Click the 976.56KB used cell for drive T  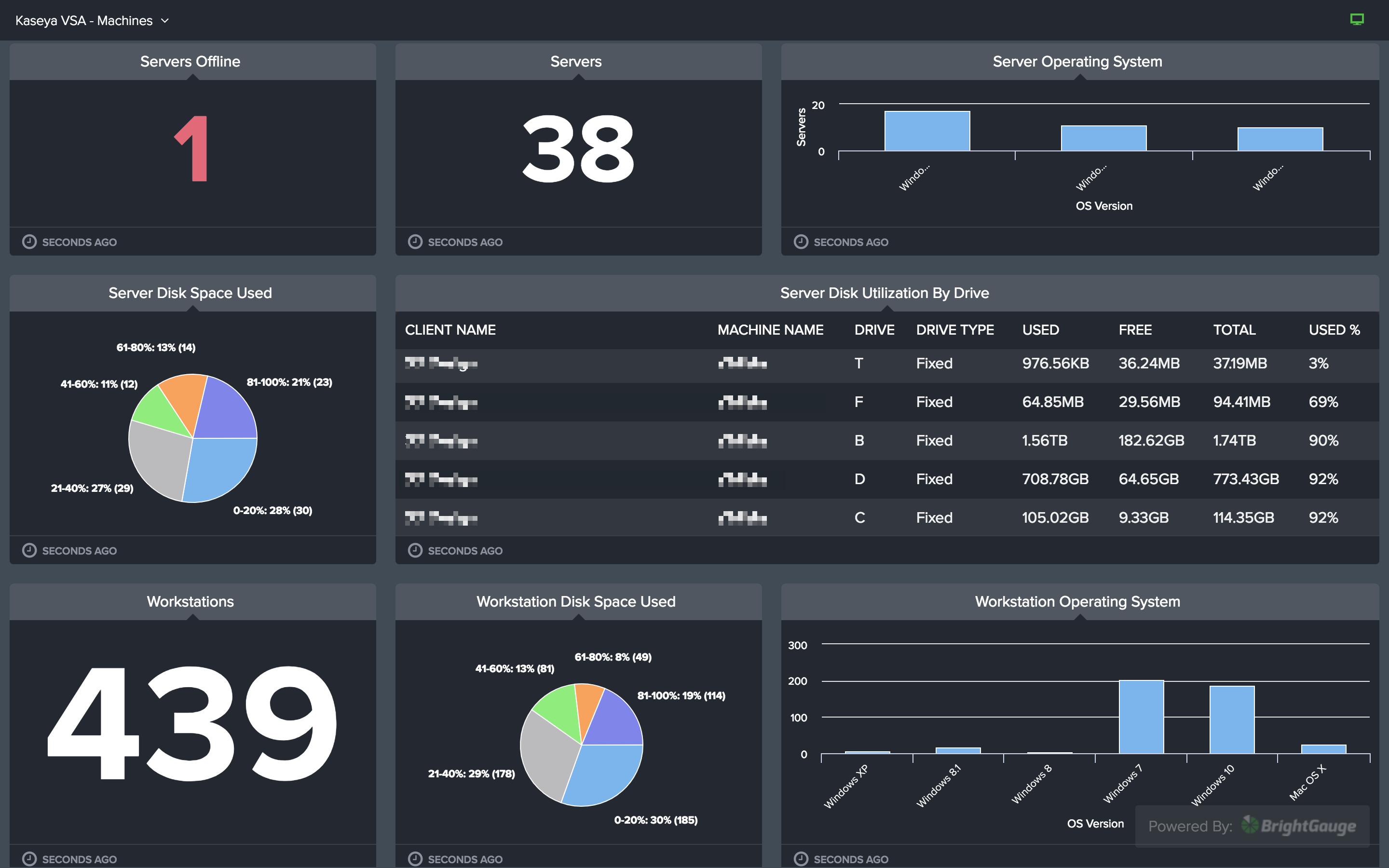coord(1055,364)
